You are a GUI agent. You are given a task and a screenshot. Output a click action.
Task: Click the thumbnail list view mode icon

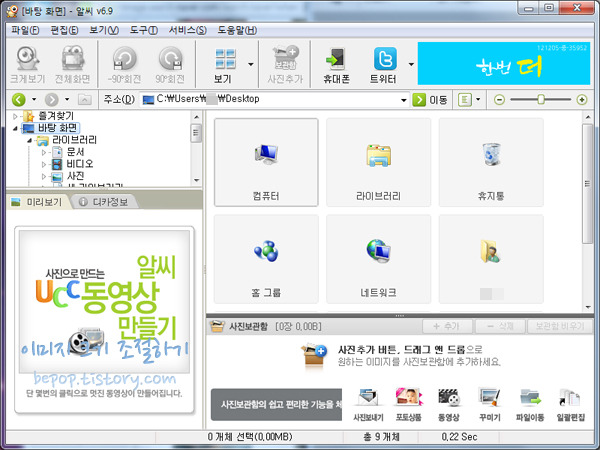pos(465,100)
